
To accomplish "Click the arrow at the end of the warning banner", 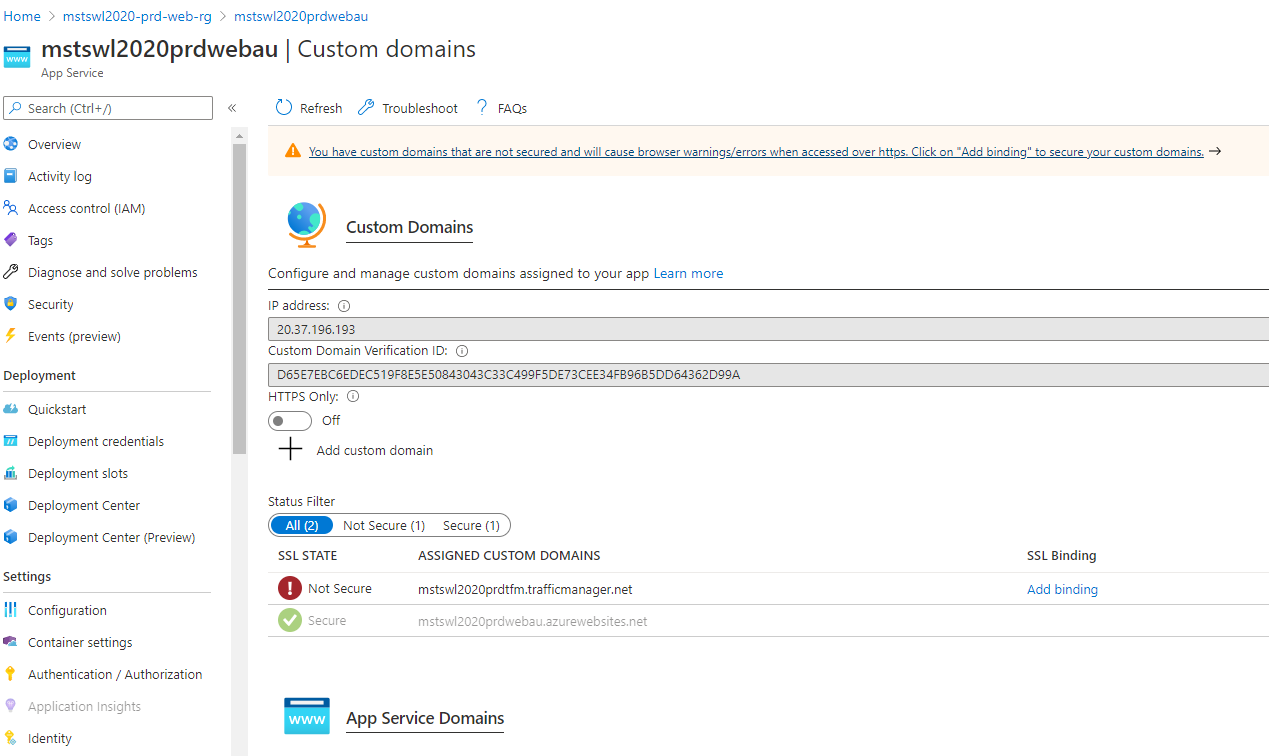I will 1215,151.
